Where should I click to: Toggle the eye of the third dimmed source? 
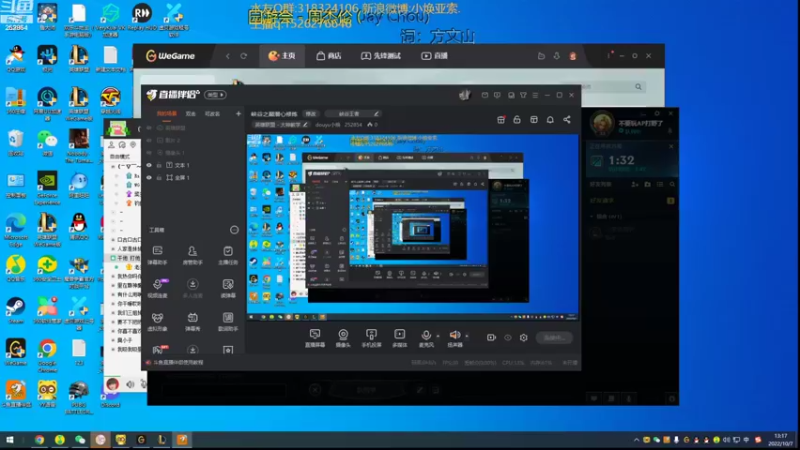pyautogui.click(x=149, y=153)
